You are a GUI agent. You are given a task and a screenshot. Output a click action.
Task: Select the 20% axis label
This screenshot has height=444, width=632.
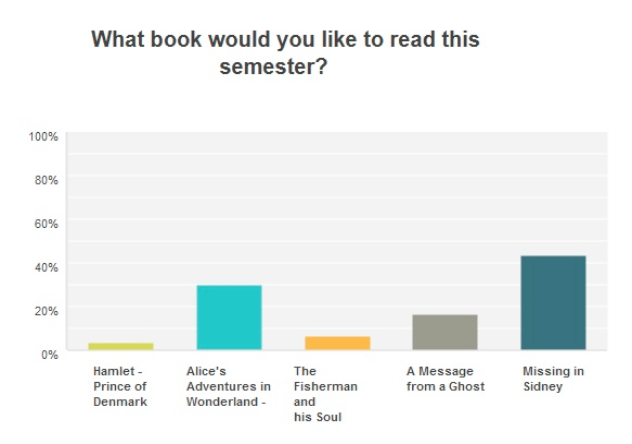pyautogui.click(x=46, y=311)
